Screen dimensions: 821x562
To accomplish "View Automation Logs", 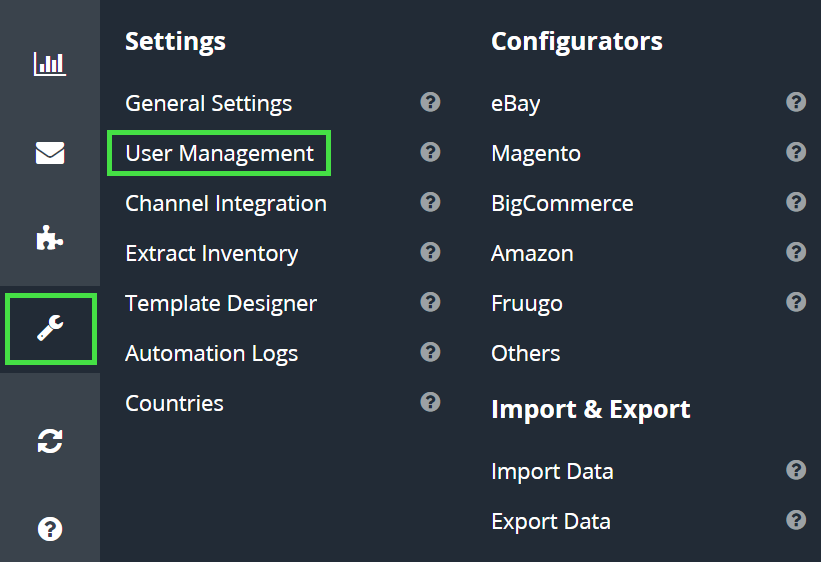I will point(211,354).
